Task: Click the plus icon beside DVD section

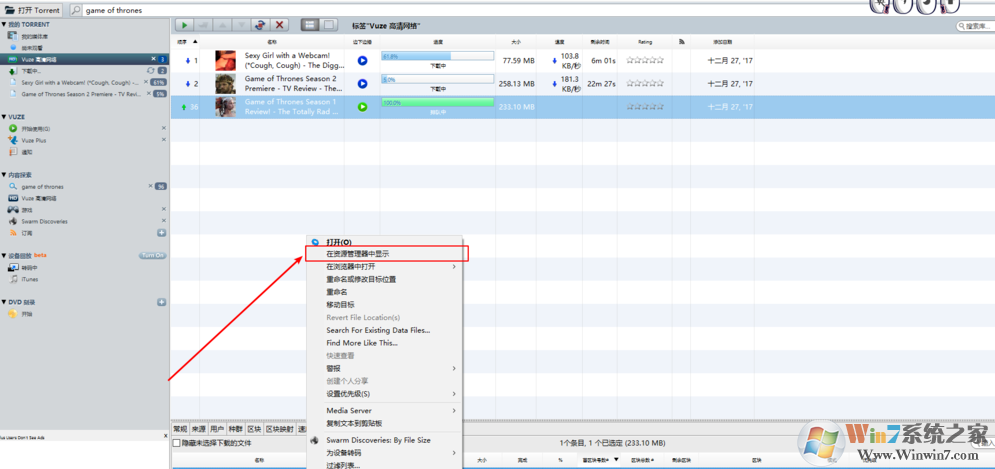Action: [161, 302]
